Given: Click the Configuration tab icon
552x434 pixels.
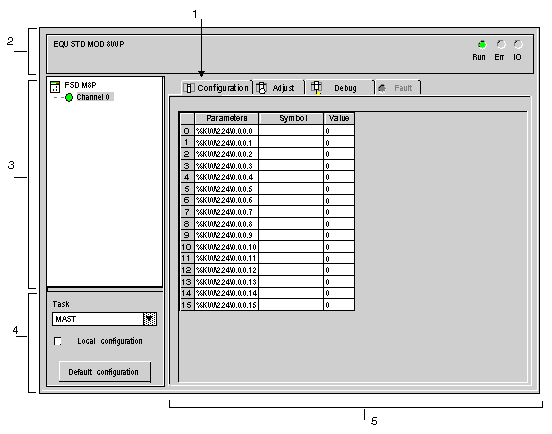Looking at the screenshot, I should [x=188, y=88].
